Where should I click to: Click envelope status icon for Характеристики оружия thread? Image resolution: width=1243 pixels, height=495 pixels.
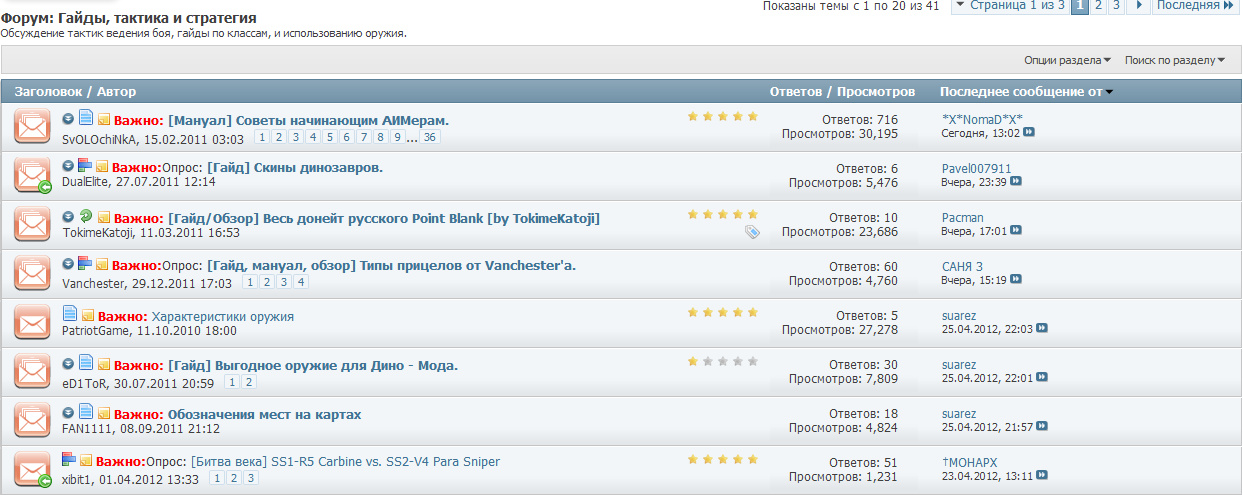(32, 323)
